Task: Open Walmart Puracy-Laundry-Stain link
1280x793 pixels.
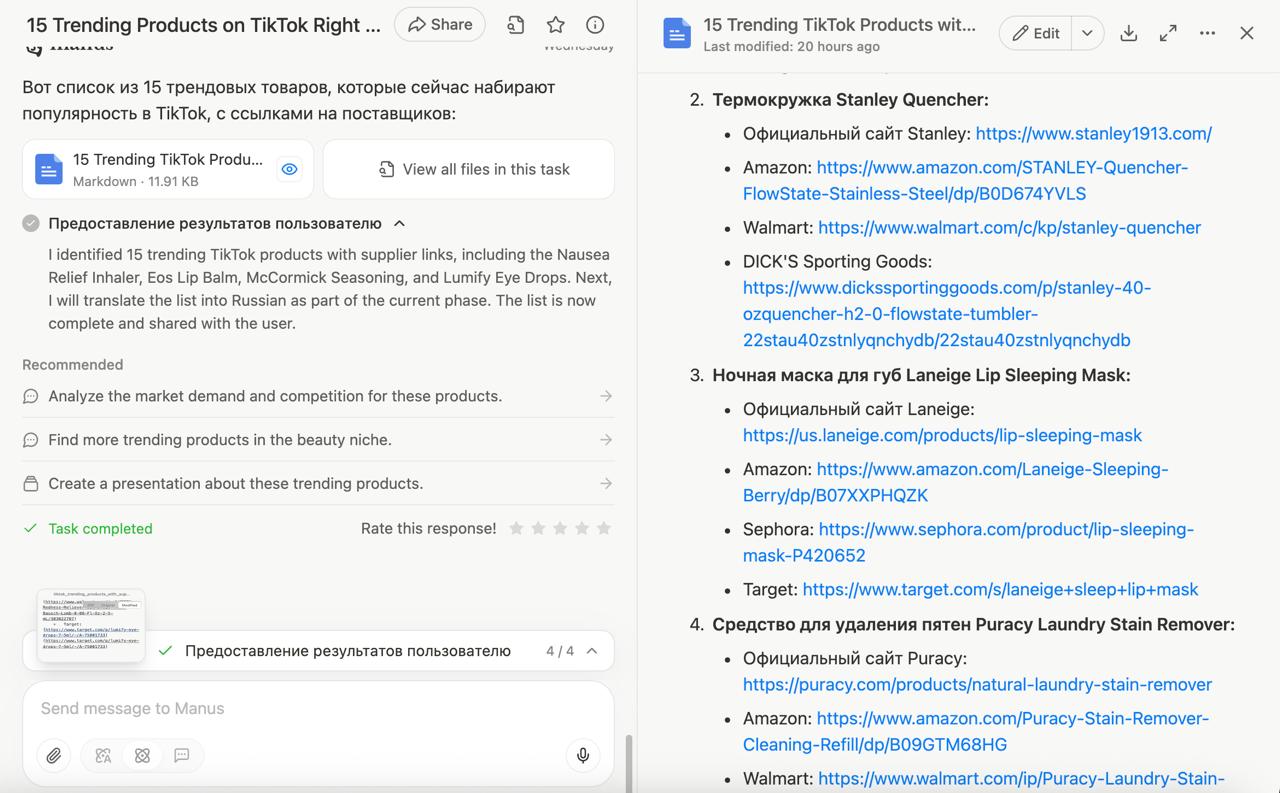Action: tap(1021, 779)
